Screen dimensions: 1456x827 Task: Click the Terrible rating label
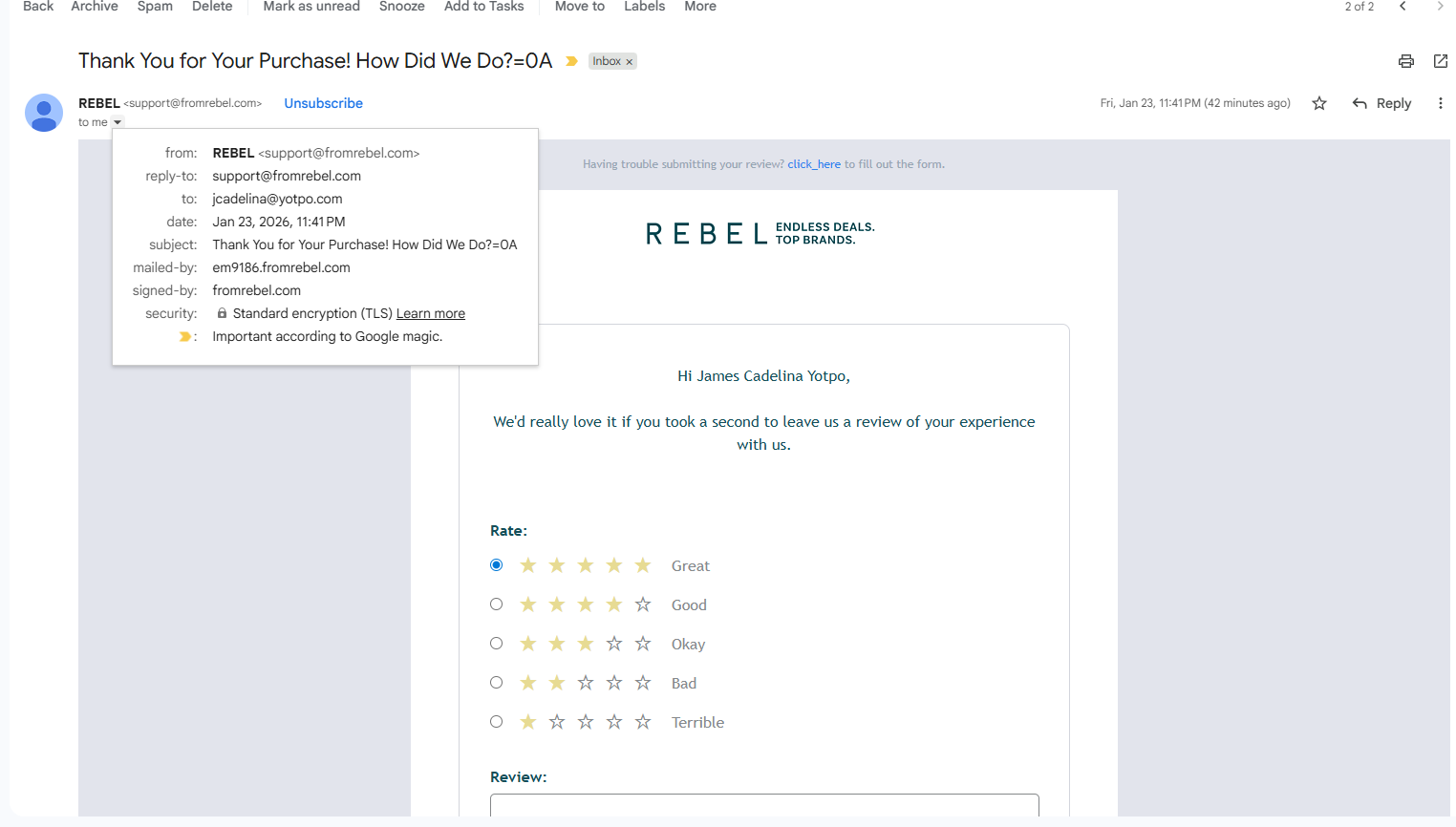[697, 723]
